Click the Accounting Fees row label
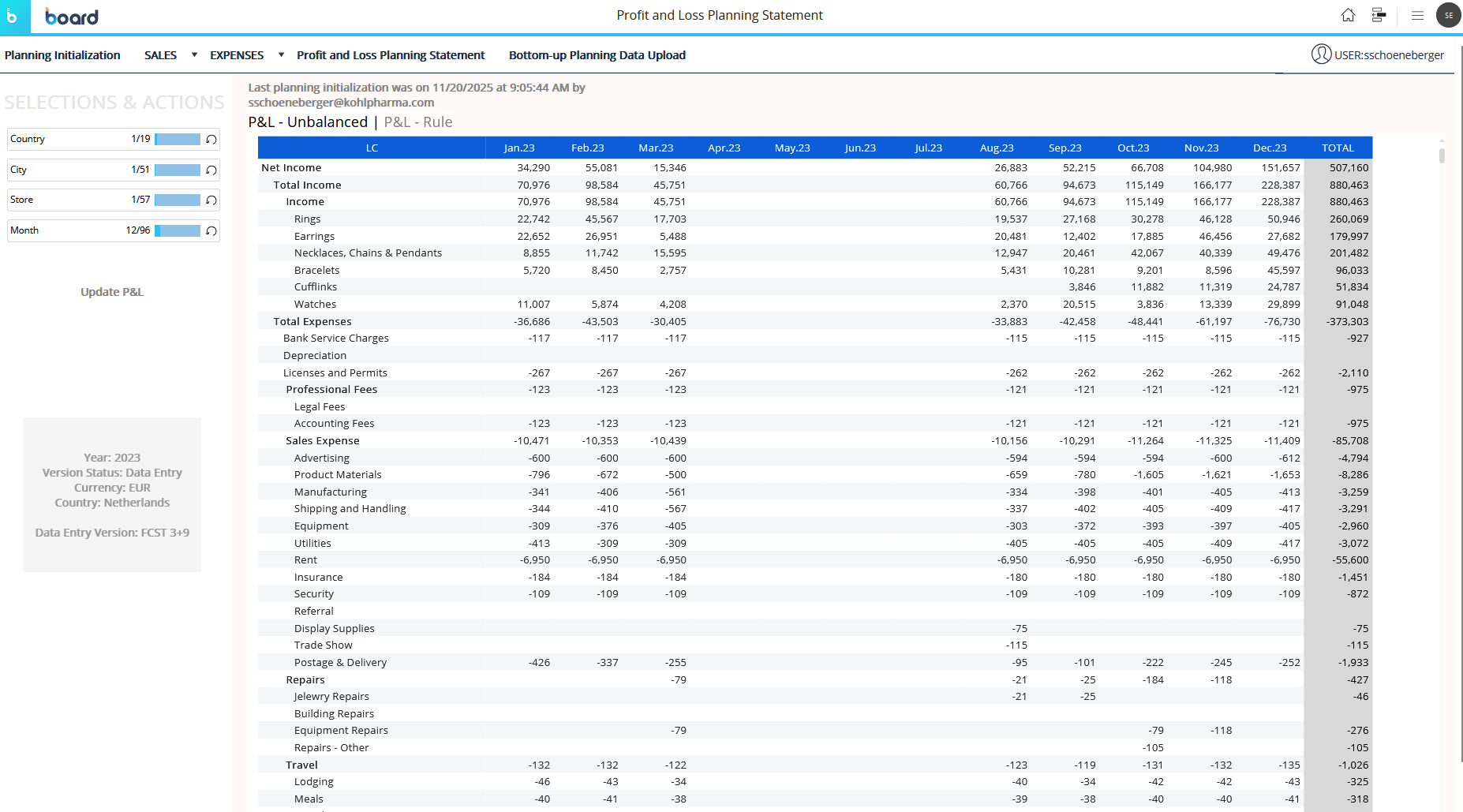The width and height of the screenshot is (1463, 812). (x=334, y=424)
